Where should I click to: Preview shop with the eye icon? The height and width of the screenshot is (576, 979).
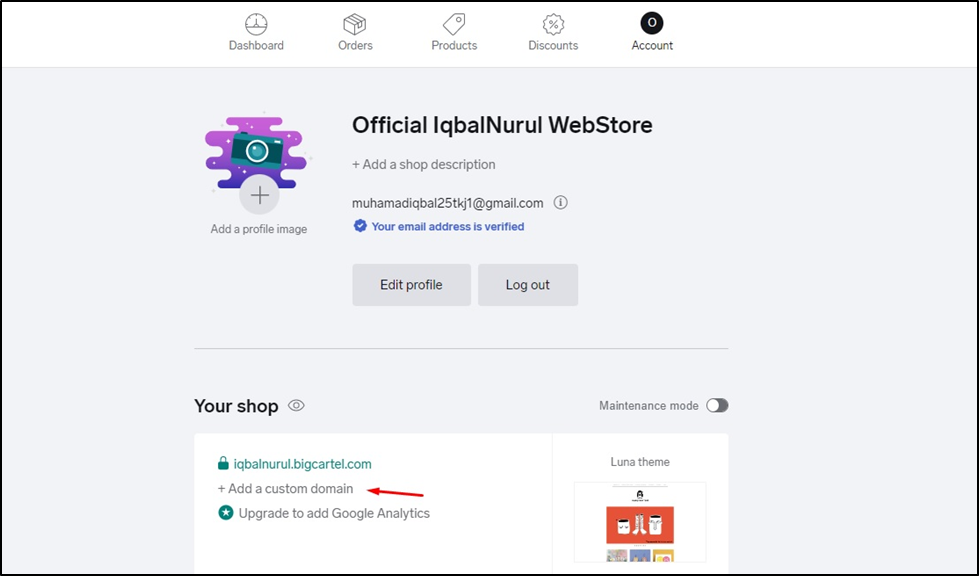pos(296,406)
